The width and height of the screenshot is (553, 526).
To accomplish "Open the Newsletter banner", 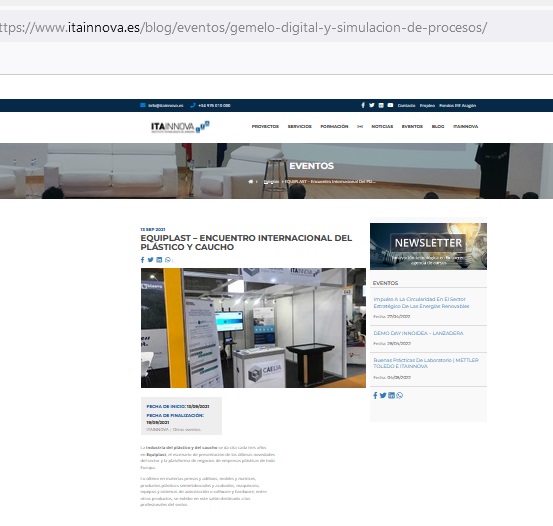I will point(428,246).
